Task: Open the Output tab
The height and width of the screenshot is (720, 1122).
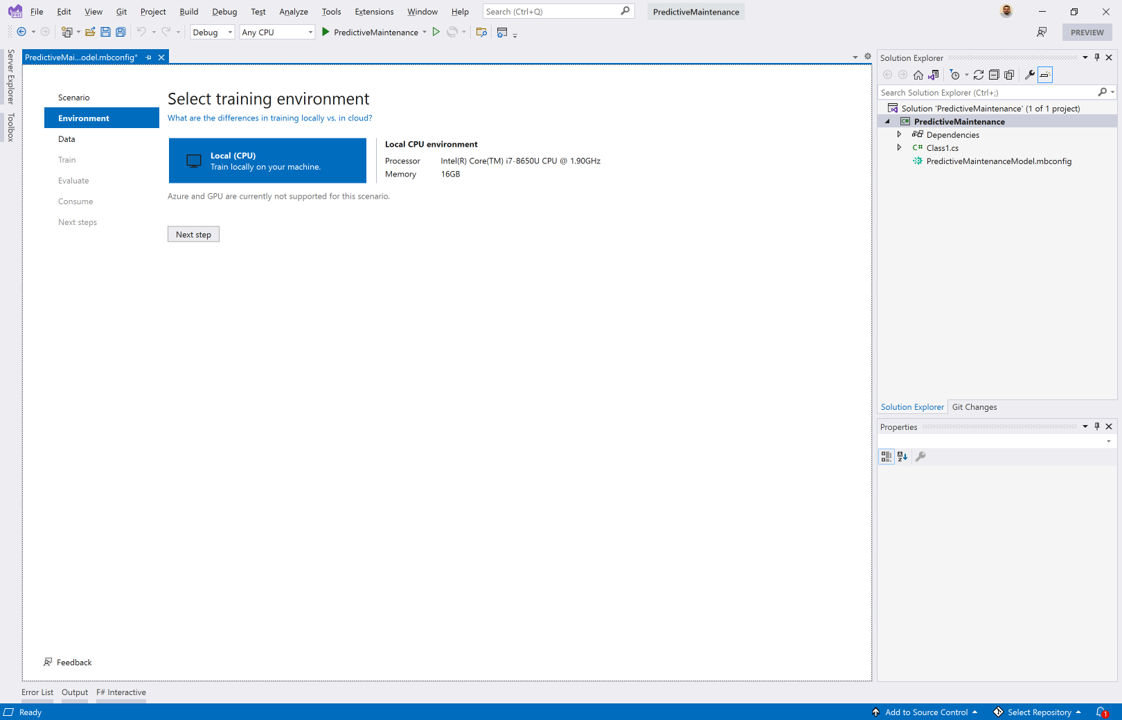Action: pos(74,692)
